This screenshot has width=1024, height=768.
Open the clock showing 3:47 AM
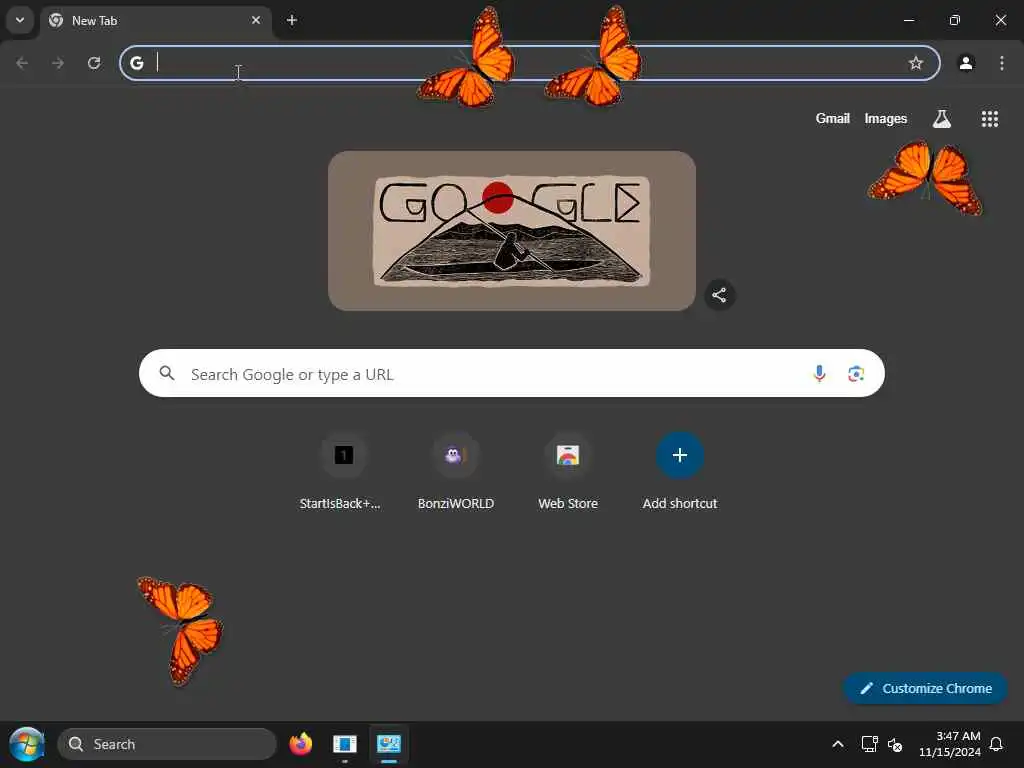point(950,744)
